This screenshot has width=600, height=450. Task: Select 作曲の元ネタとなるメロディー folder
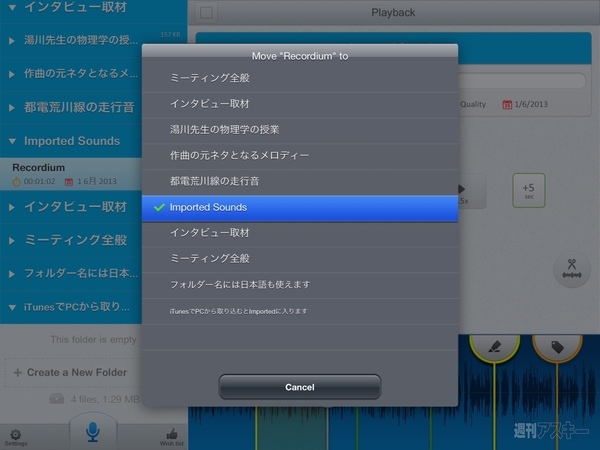[300, 156]
